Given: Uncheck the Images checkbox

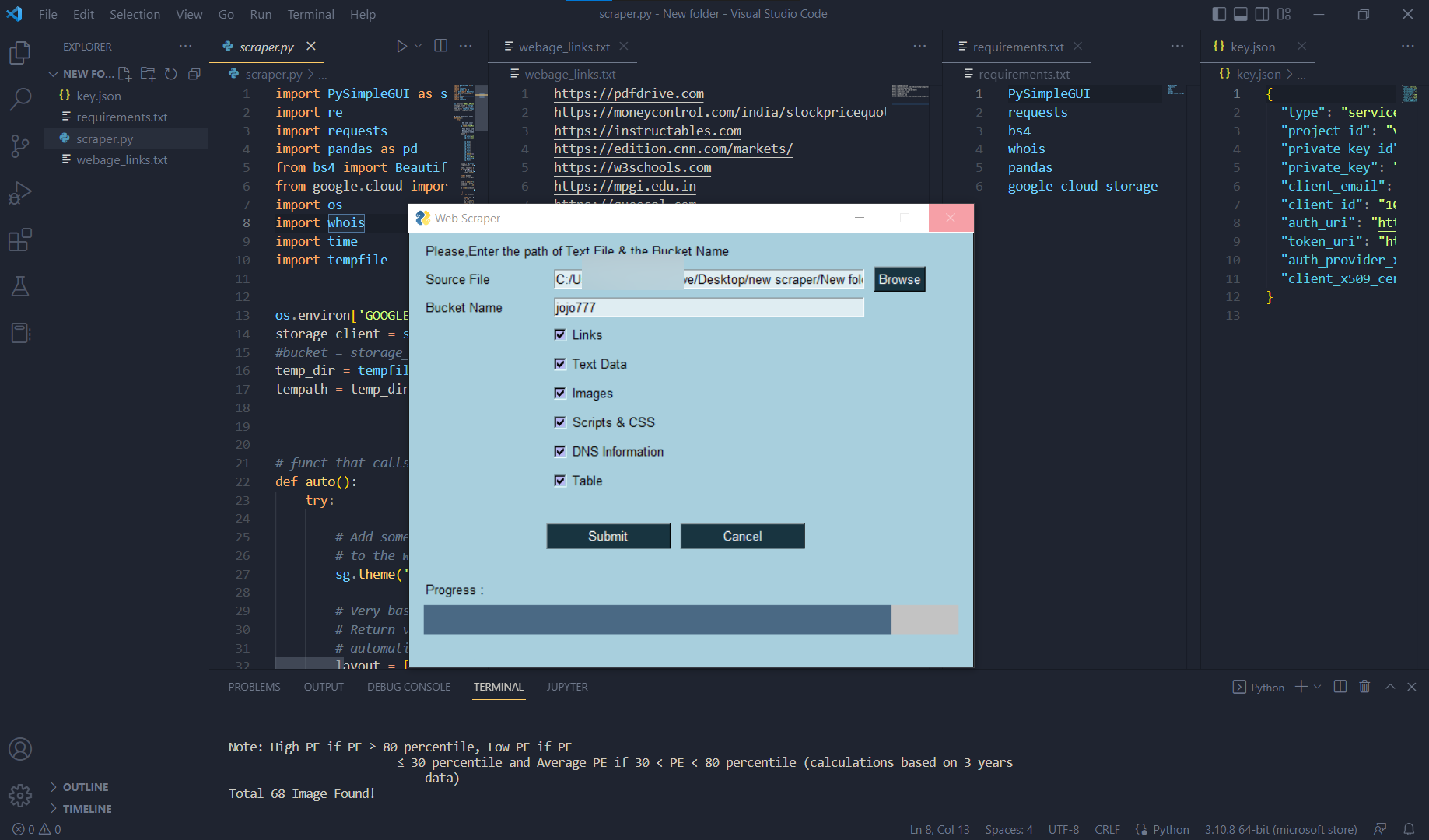Looking at the screenshot, I should pos(559,393).
